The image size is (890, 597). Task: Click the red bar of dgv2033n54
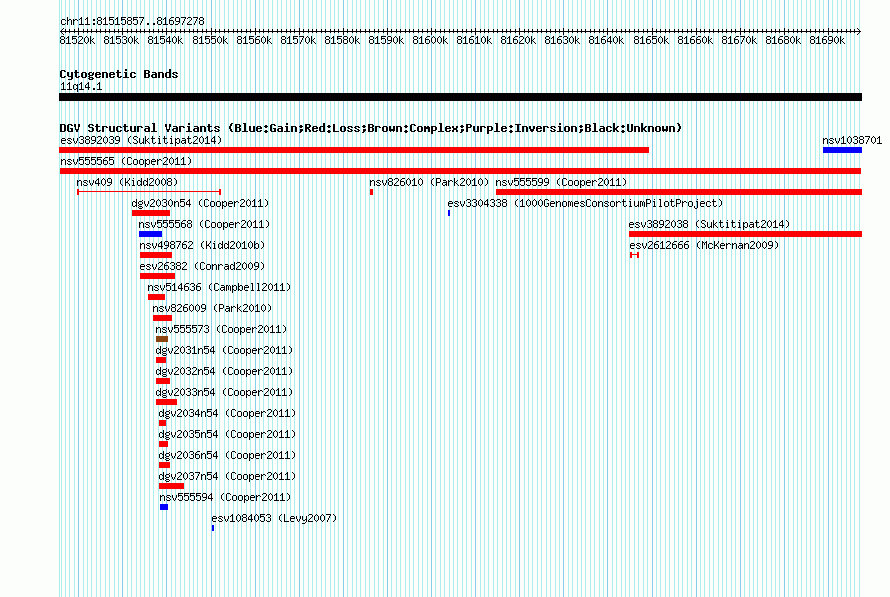(166, 402)
